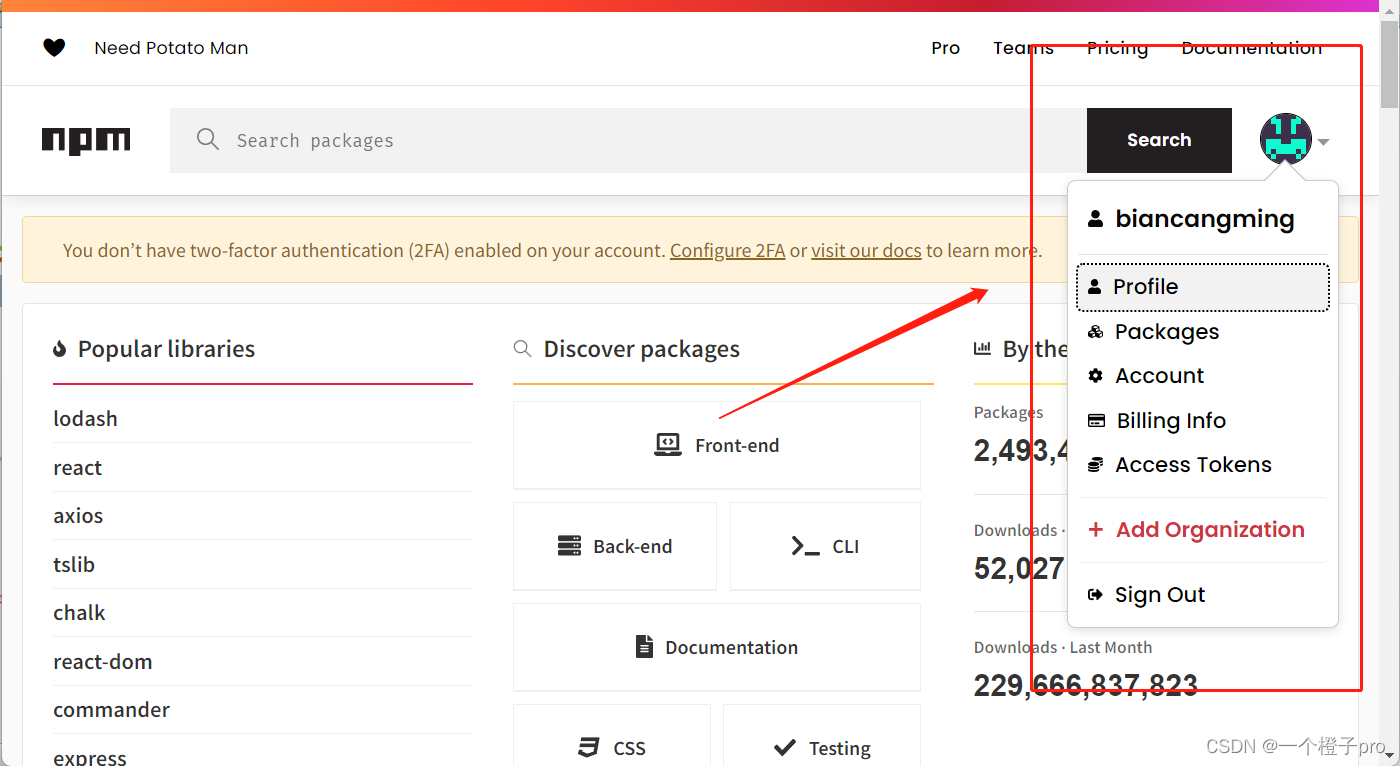Open the Front-end package category

point(717,445)
